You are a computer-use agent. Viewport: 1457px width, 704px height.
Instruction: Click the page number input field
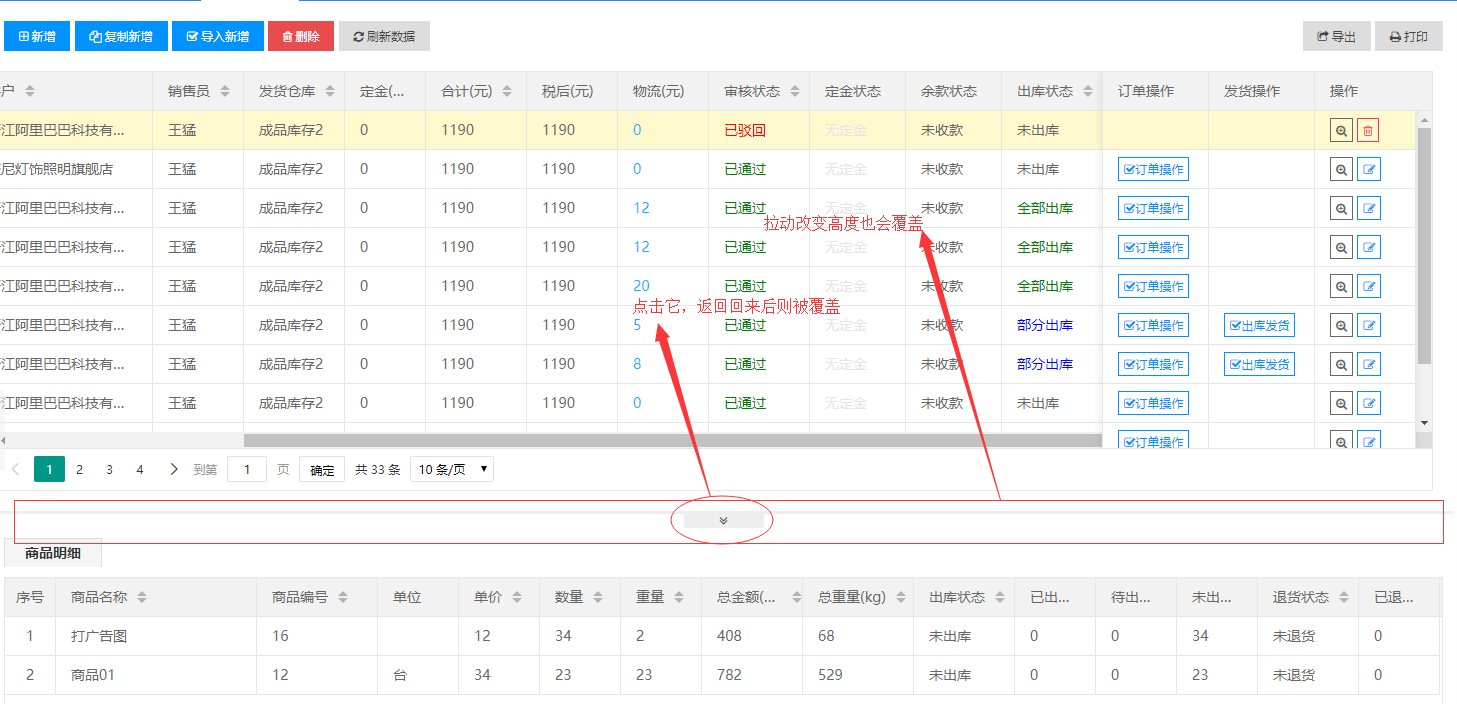(x=247, y=469)
